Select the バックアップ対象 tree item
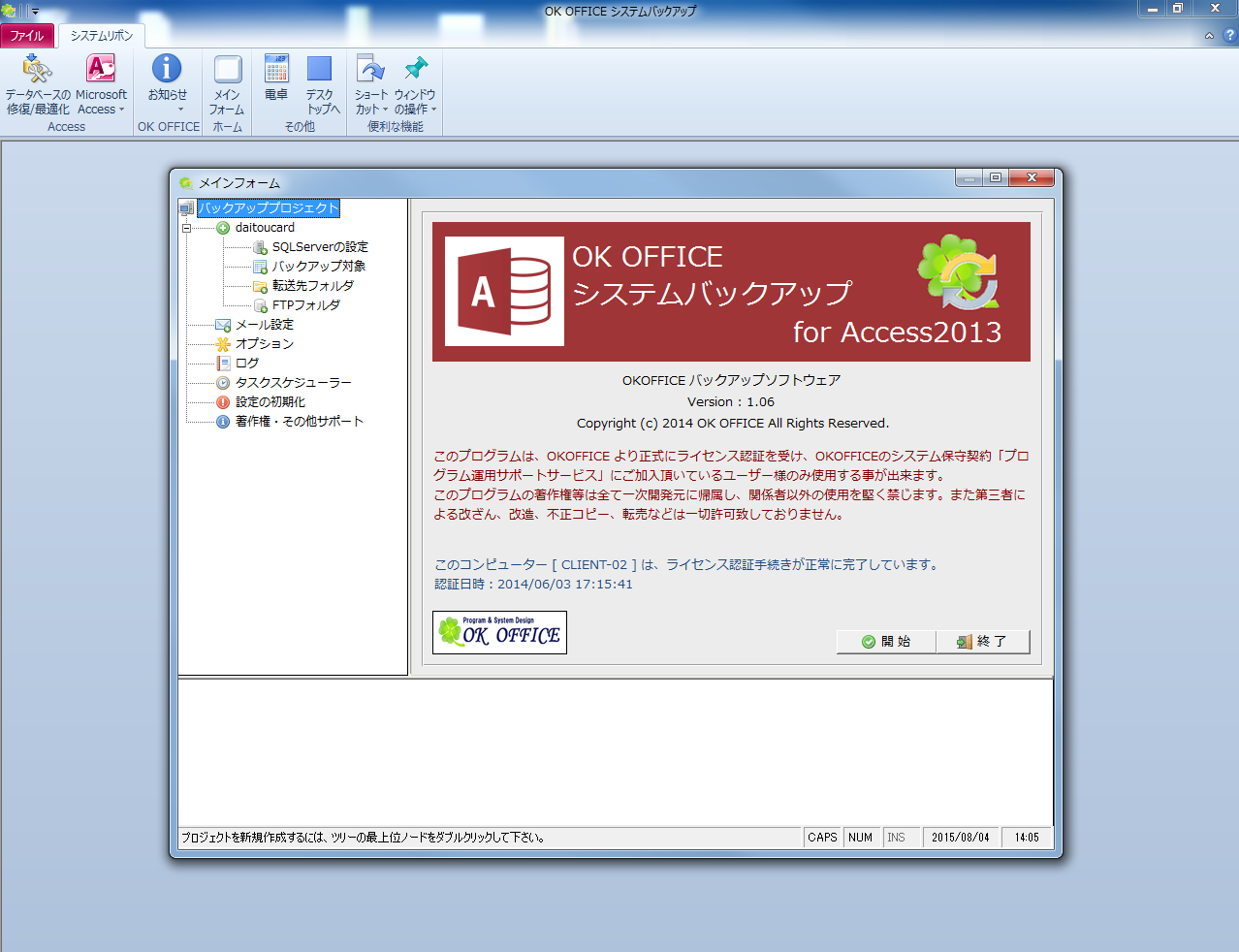 318,267
